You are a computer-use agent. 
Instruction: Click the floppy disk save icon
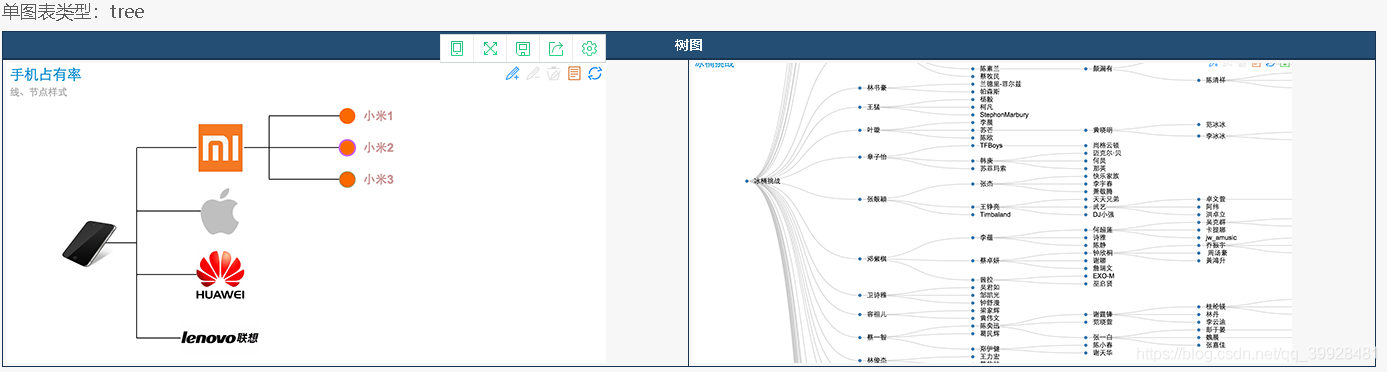tap(523, 48)
